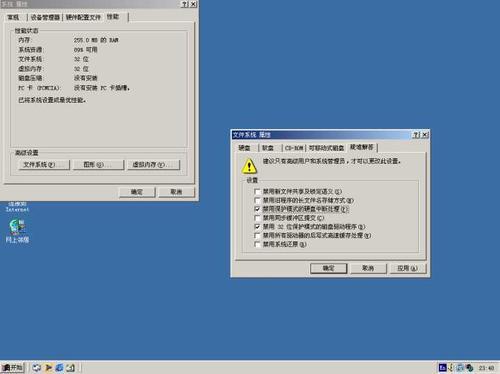The image size is (500, 374).
Task: Click the help question mark in 文件系统 dialog
Action: pos(416,135)
